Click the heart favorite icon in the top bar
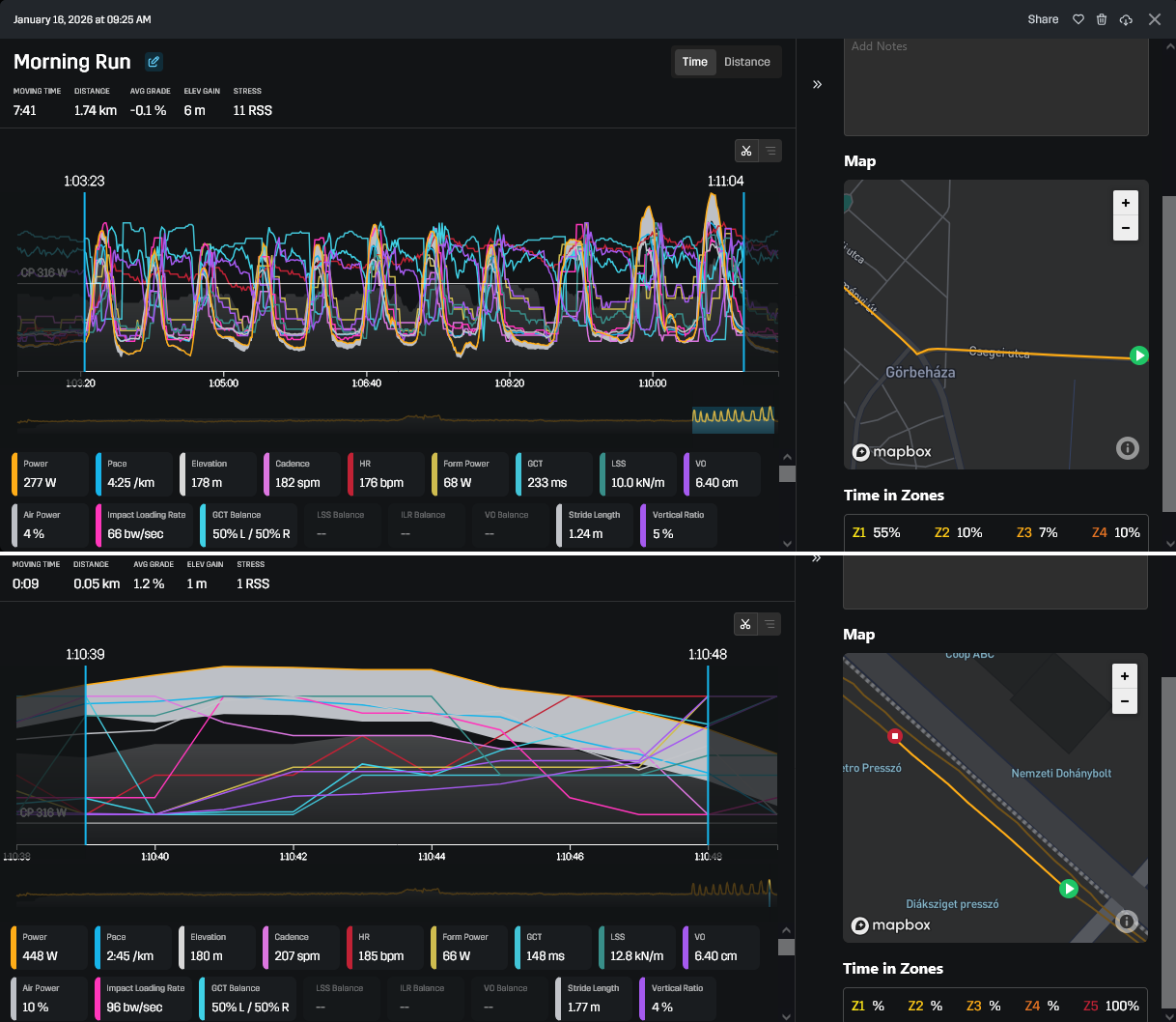This screenshot has height=1022, width=1176. coord(1078,19)
